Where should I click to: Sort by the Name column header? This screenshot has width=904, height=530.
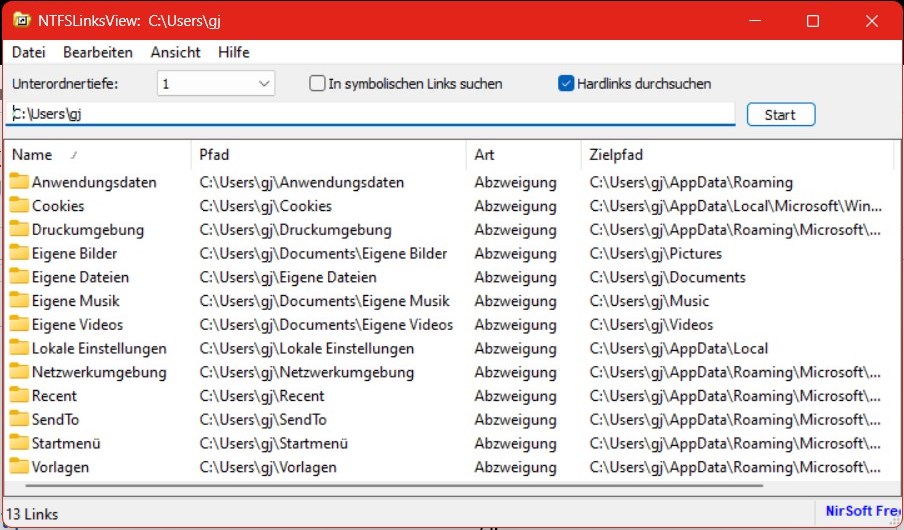[98, 155]
